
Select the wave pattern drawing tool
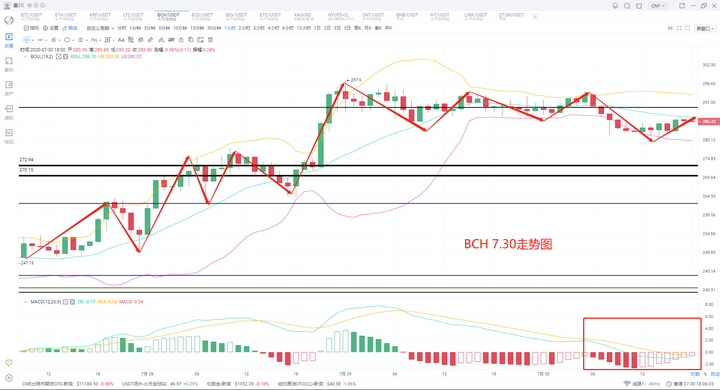click(x=94, y=40)
